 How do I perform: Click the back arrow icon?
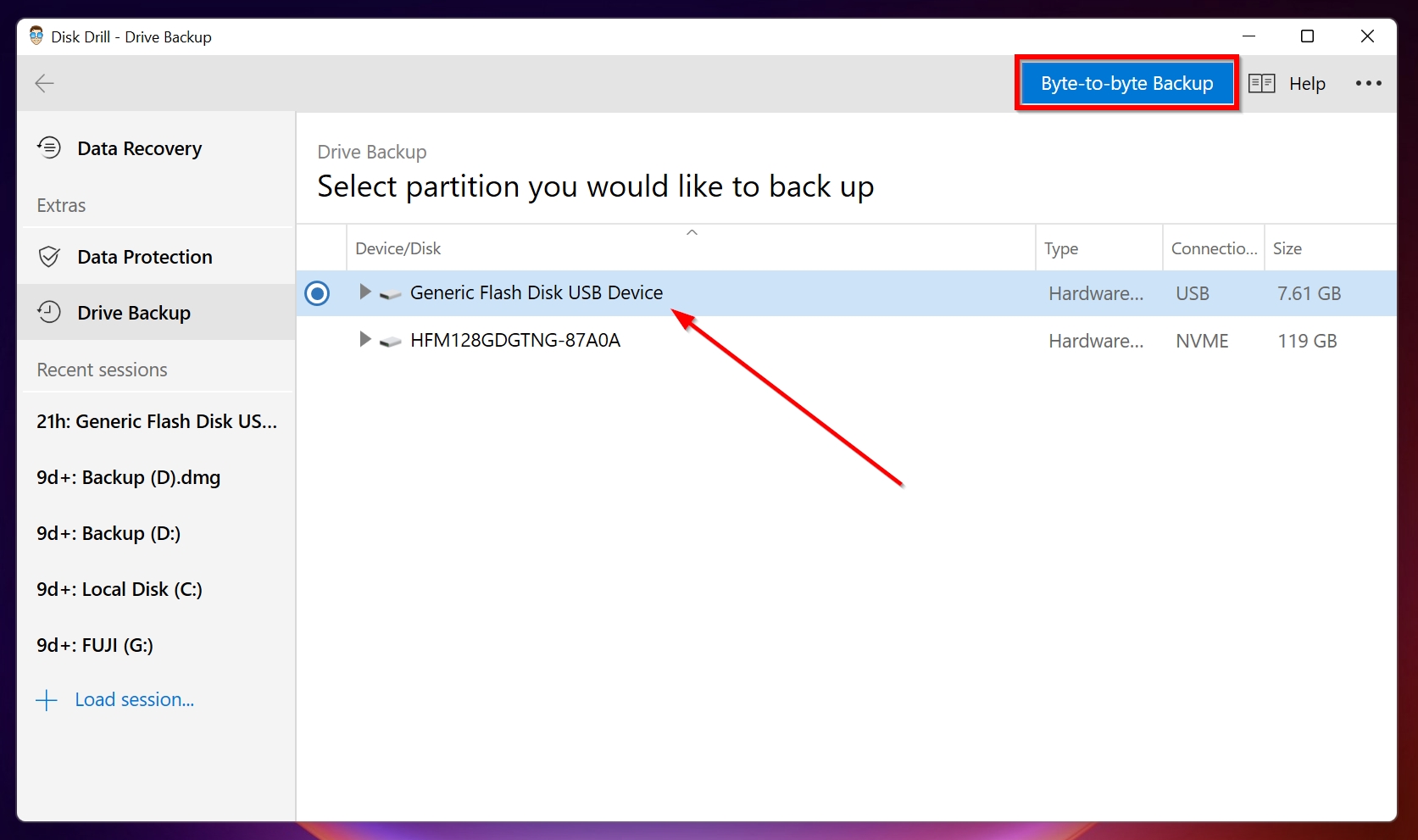point(44,83)
